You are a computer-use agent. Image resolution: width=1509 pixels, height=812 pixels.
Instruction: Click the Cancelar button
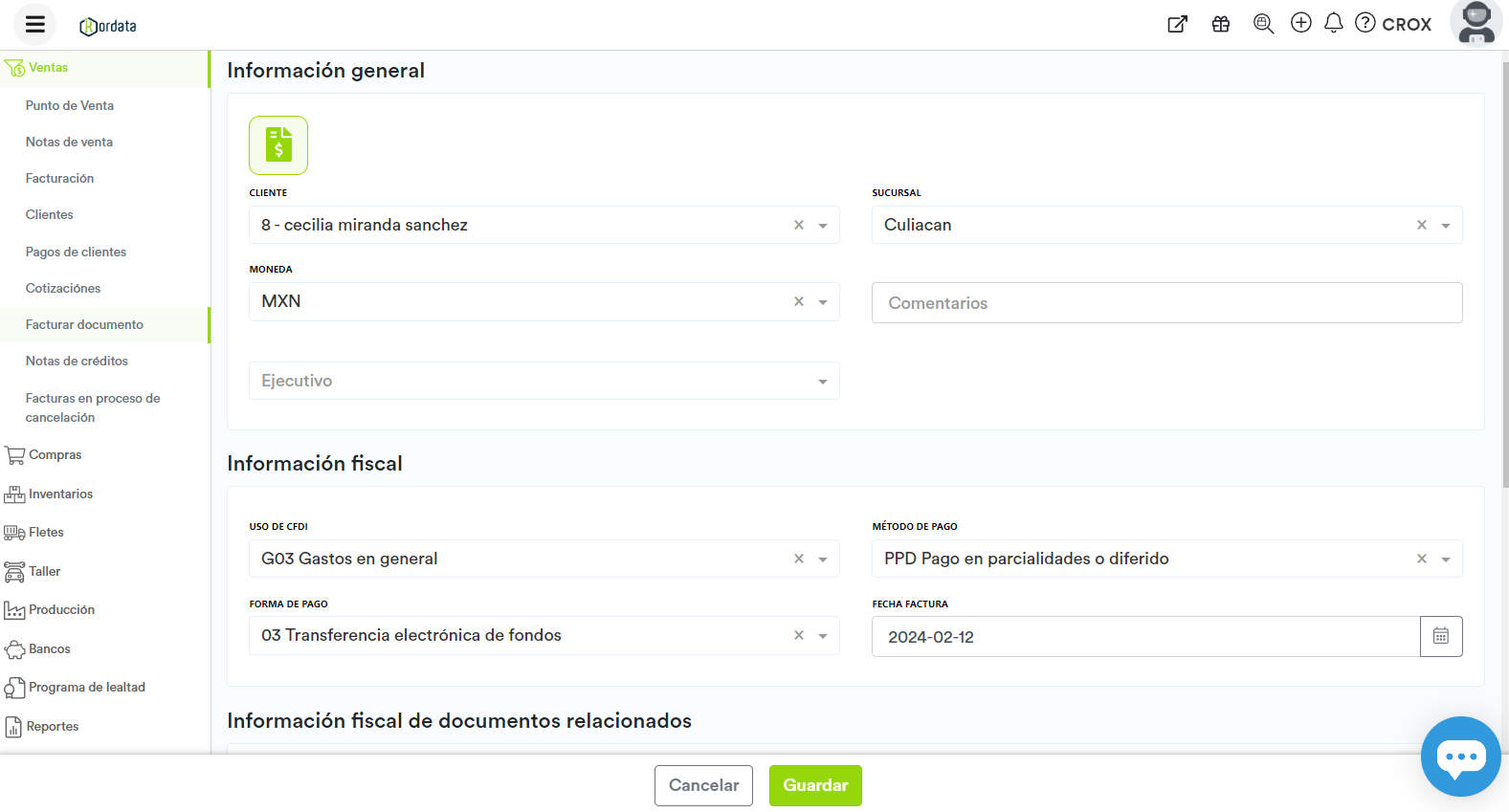click(703, 785)
